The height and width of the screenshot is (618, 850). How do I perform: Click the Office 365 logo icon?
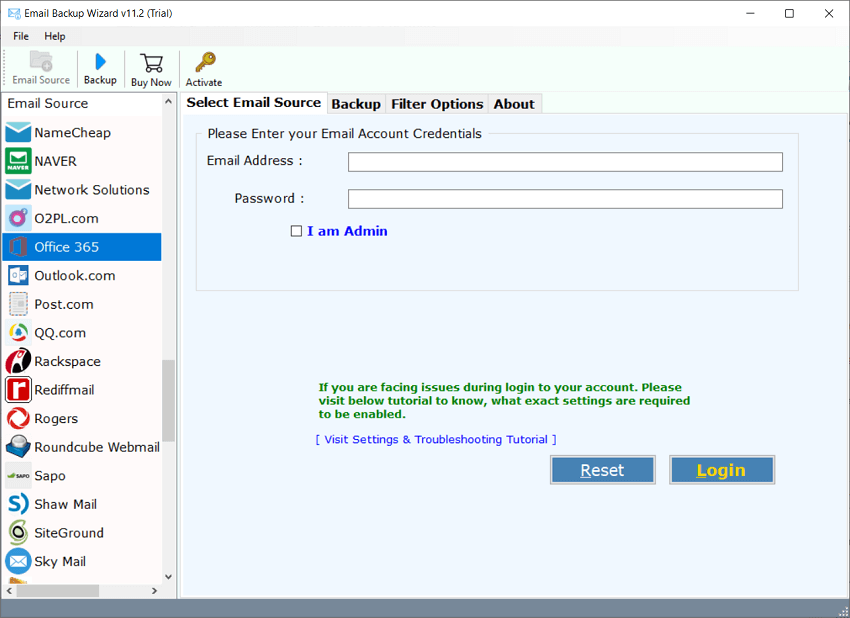pos(18,247)
